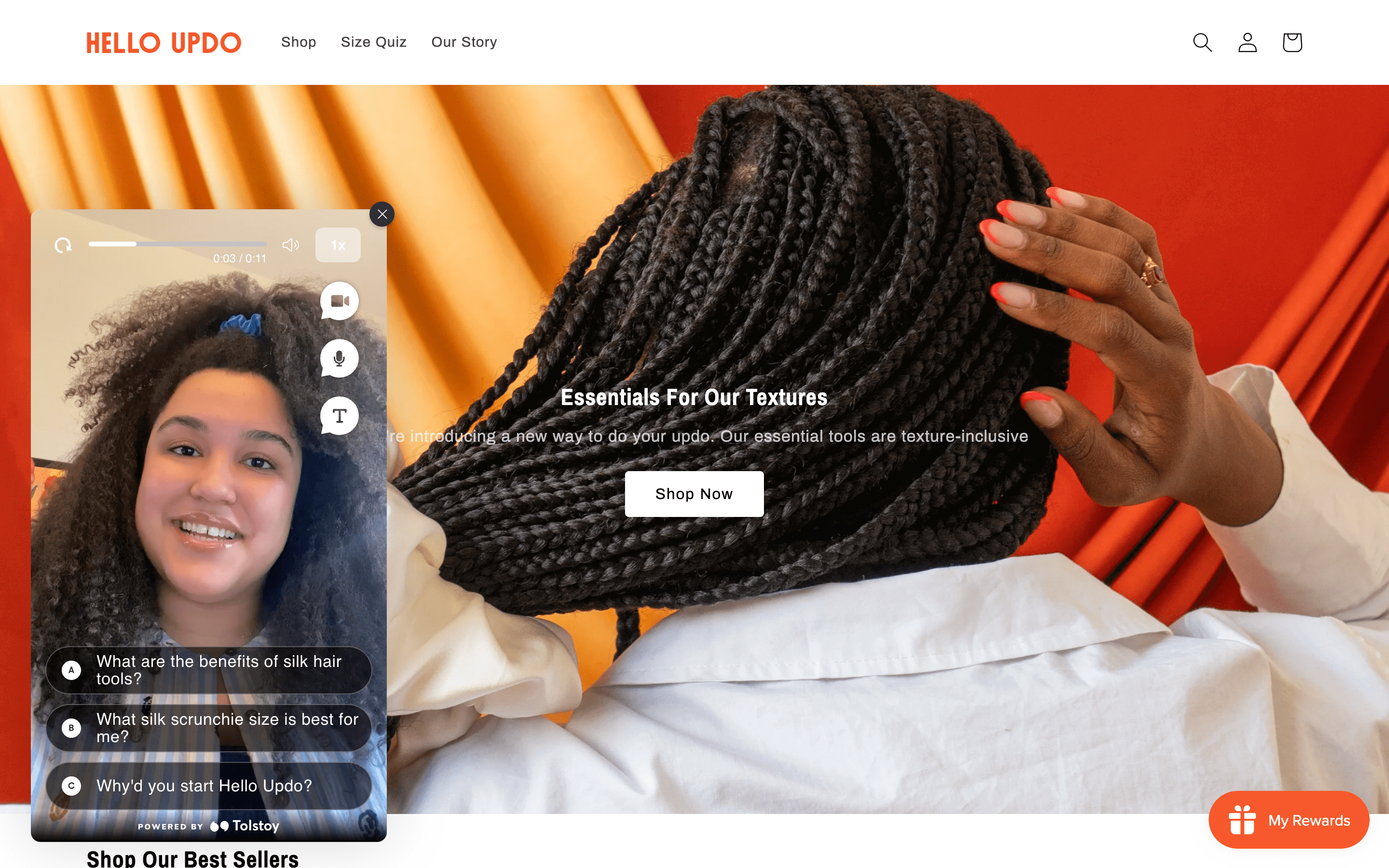Click the Size Quiz navigation link
This screenshot has height=868, width=1389.
click(x=373, y=42)
